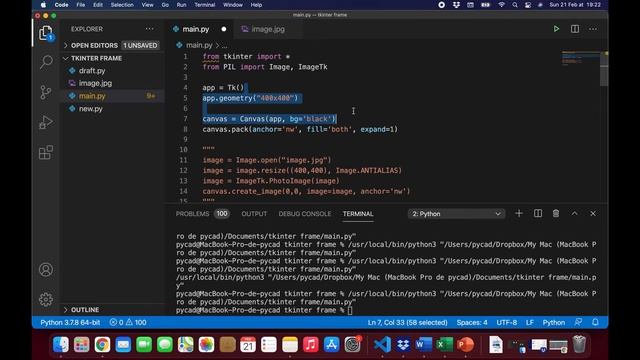Viewport: 640px width, 360px height.
Task: Open Microsoft Word from the Dock
Action: tap(424, 344)
